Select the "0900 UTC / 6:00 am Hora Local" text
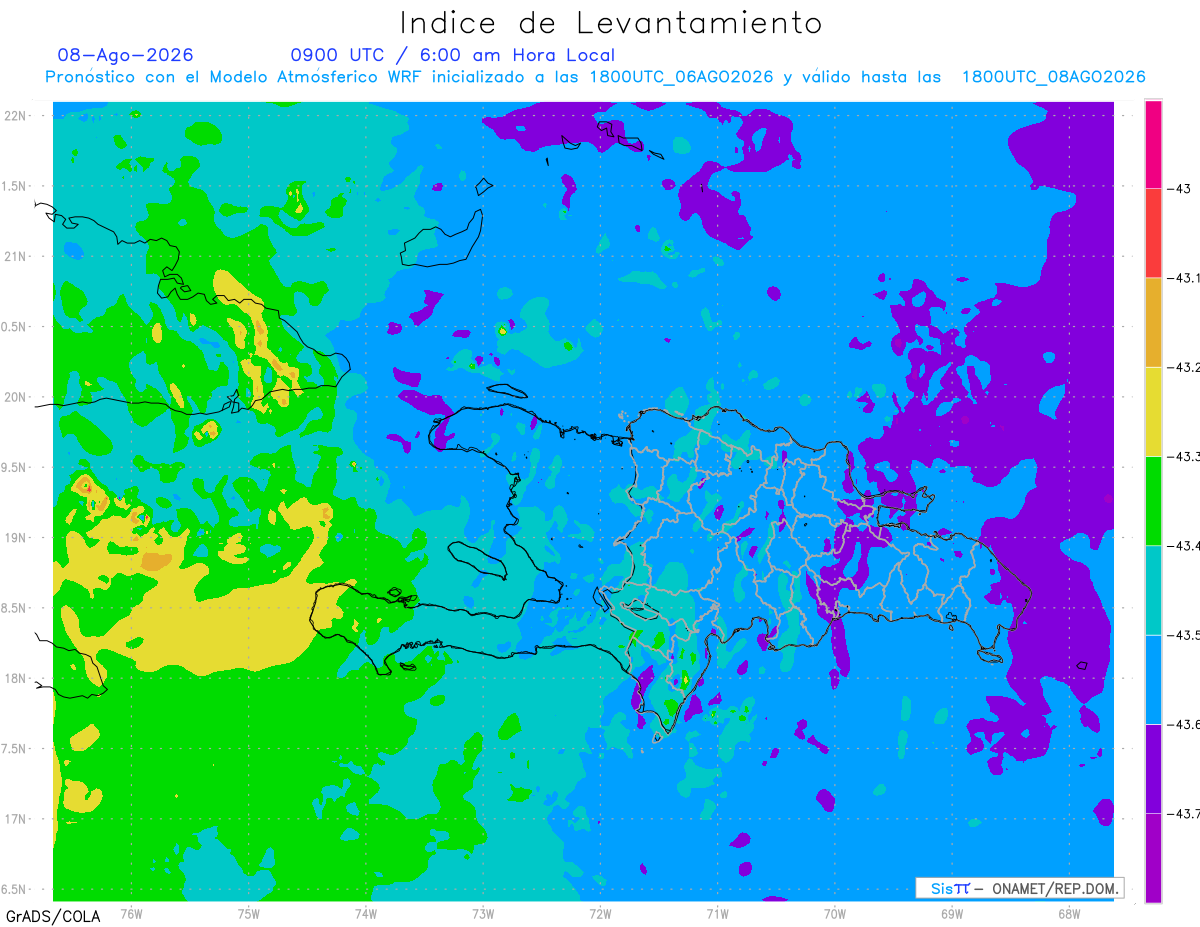This screenshot has height=927, width=1200. click(453, 55)
